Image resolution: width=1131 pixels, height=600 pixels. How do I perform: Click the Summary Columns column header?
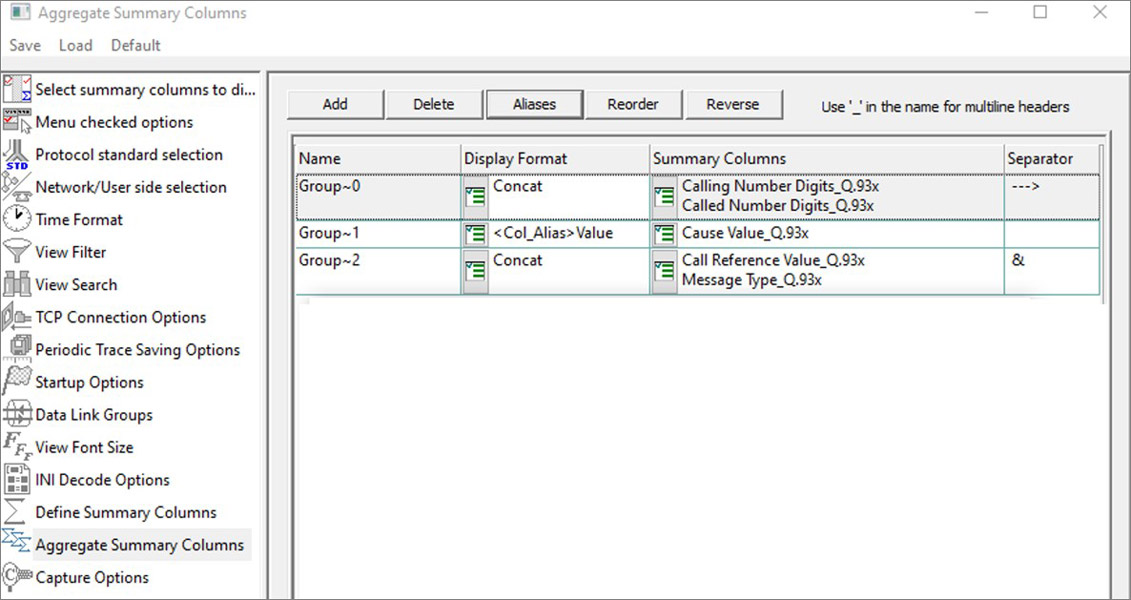tap(827, 159)
